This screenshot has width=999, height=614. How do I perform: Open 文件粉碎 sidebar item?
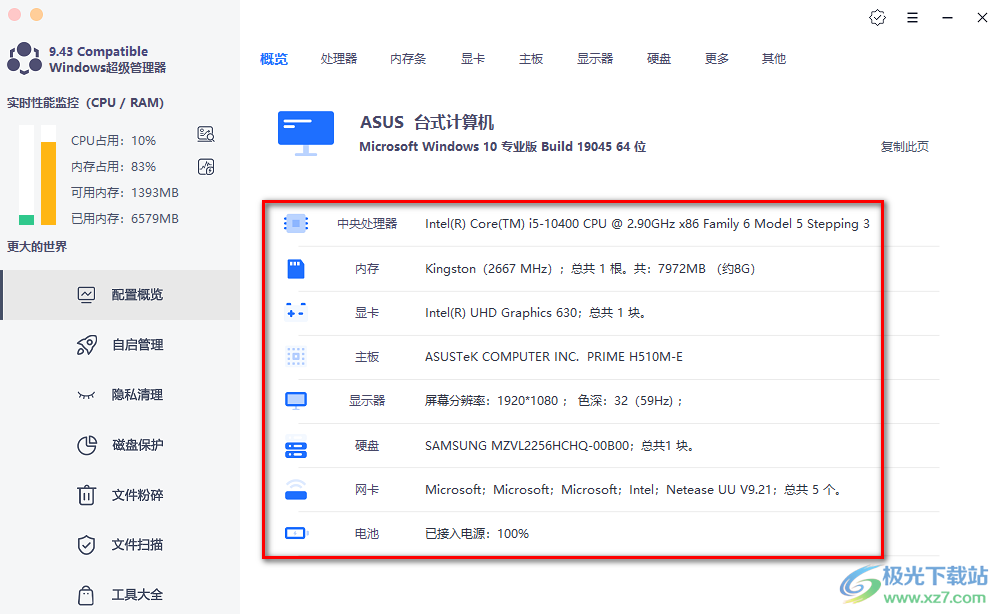point(137,495)
